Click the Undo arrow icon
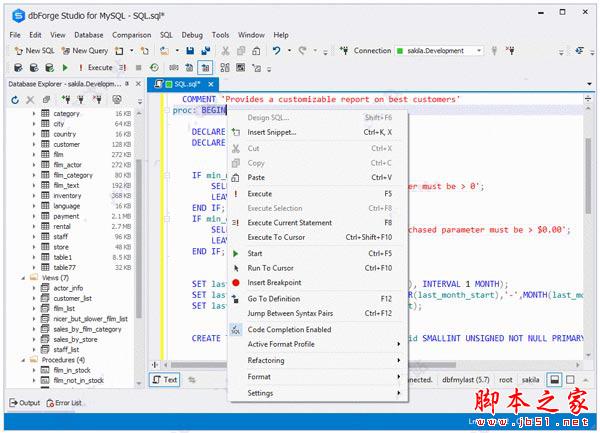This screenshot has width=600, height=433. click(x=276, y=50)
